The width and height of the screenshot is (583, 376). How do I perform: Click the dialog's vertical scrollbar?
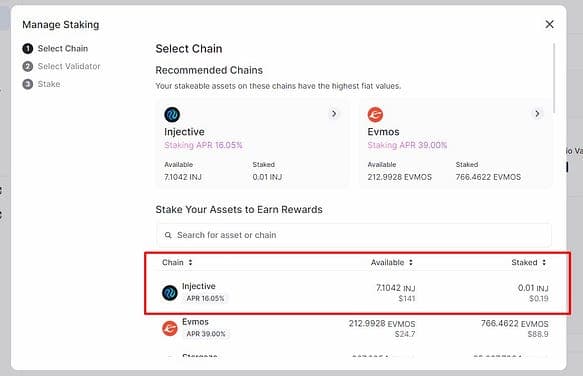tap(554, 78)
